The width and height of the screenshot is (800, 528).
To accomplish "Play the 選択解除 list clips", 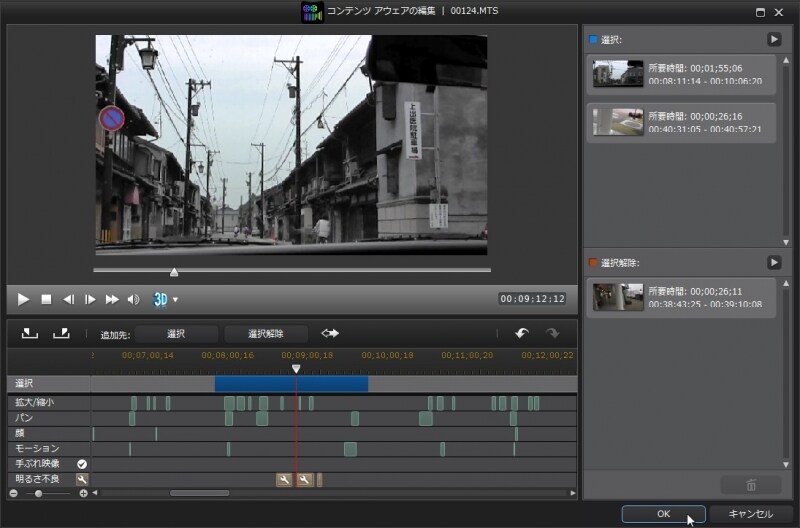I will click(x=774, y=262).
